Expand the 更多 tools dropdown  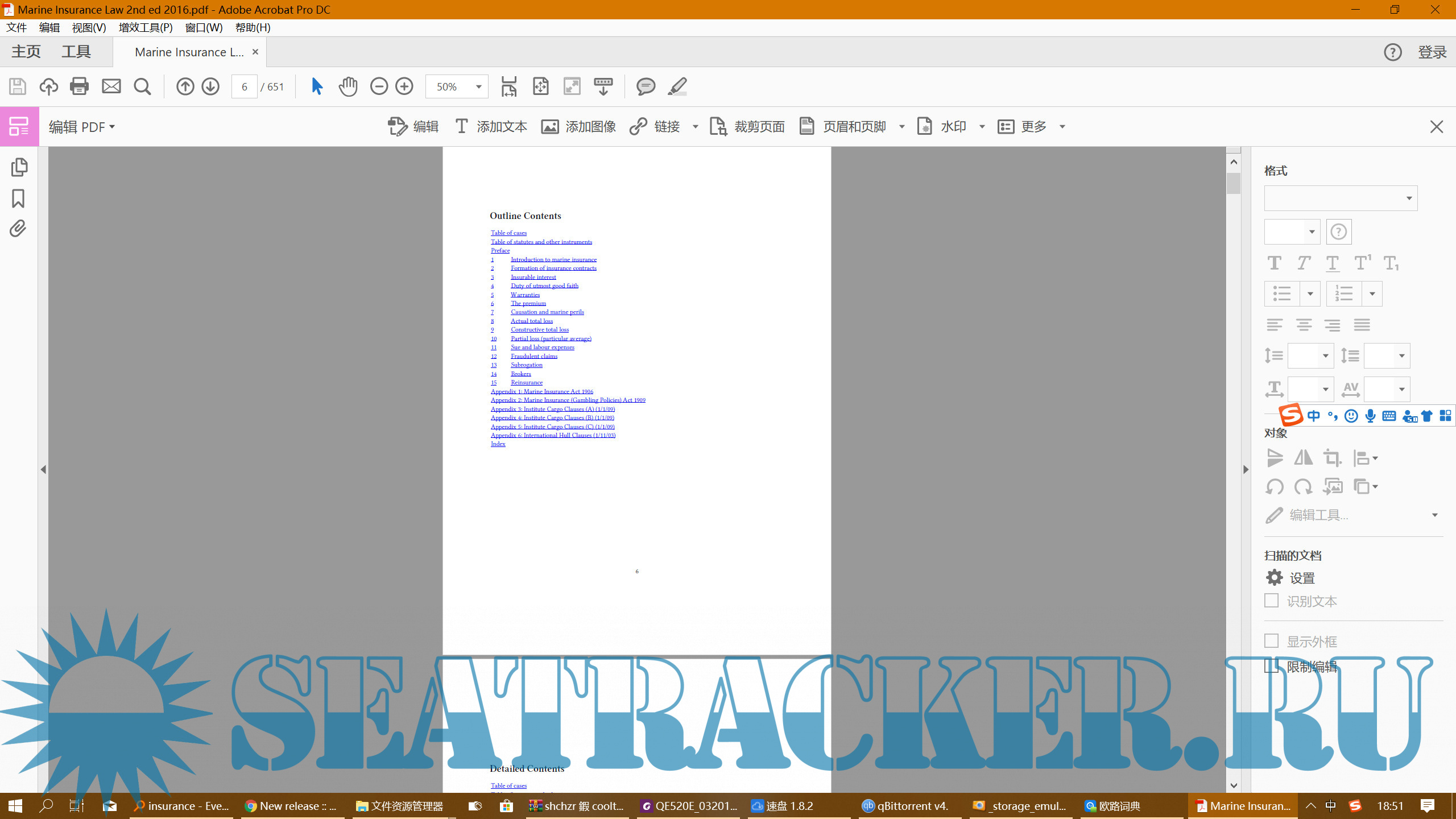pos(1062,126)
